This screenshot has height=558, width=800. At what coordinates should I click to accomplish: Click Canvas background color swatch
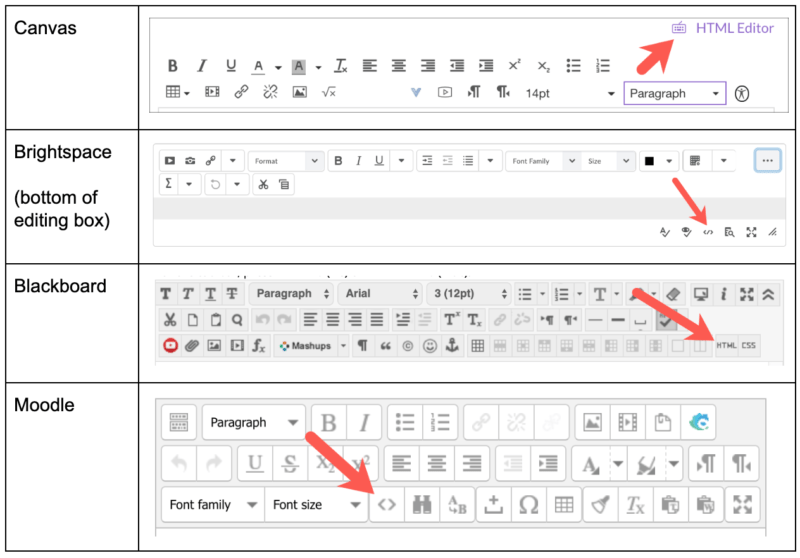298,66
